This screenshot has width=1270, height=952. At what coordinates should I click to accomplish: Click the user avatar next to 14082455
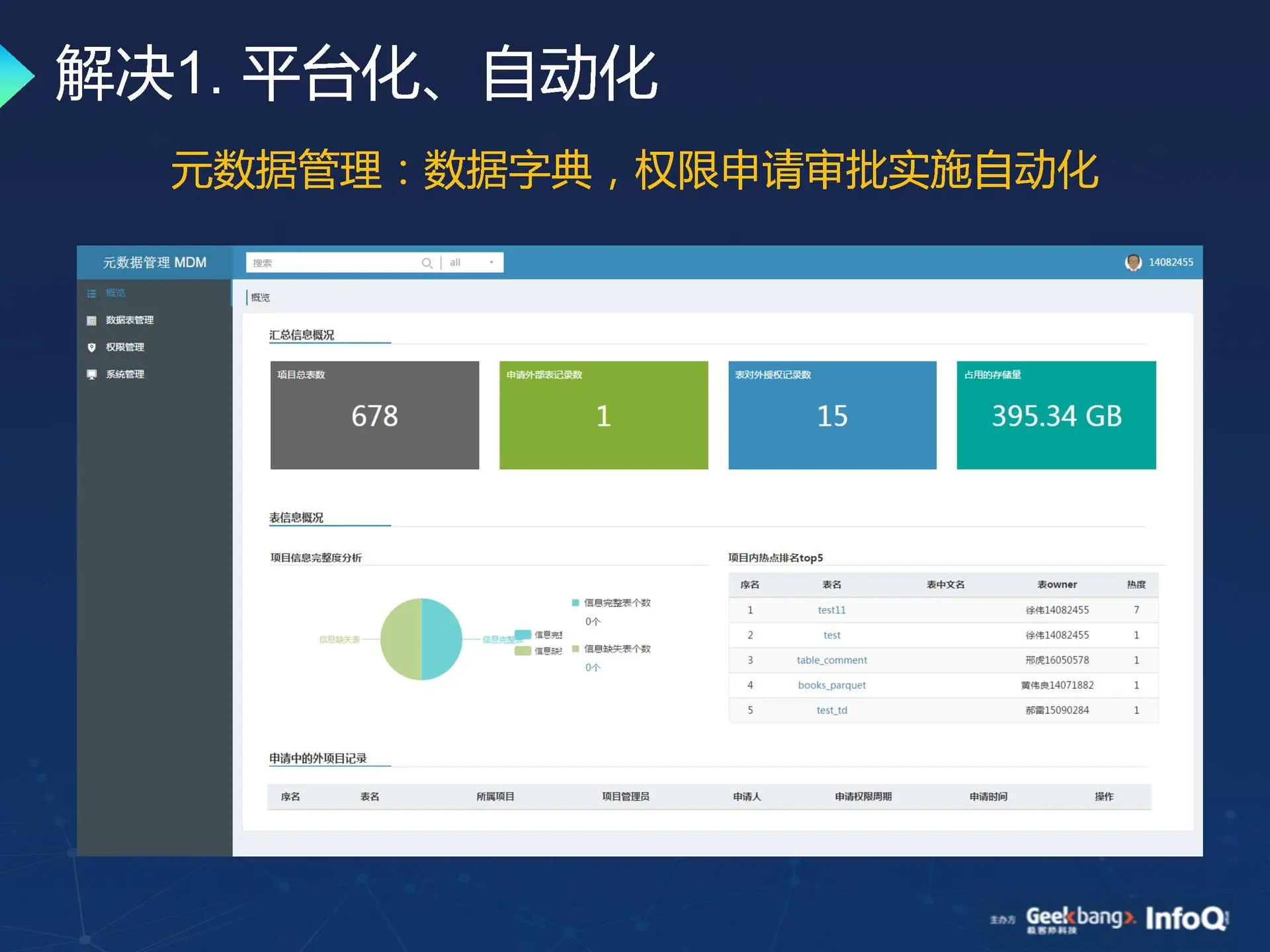click(1133, 262)
